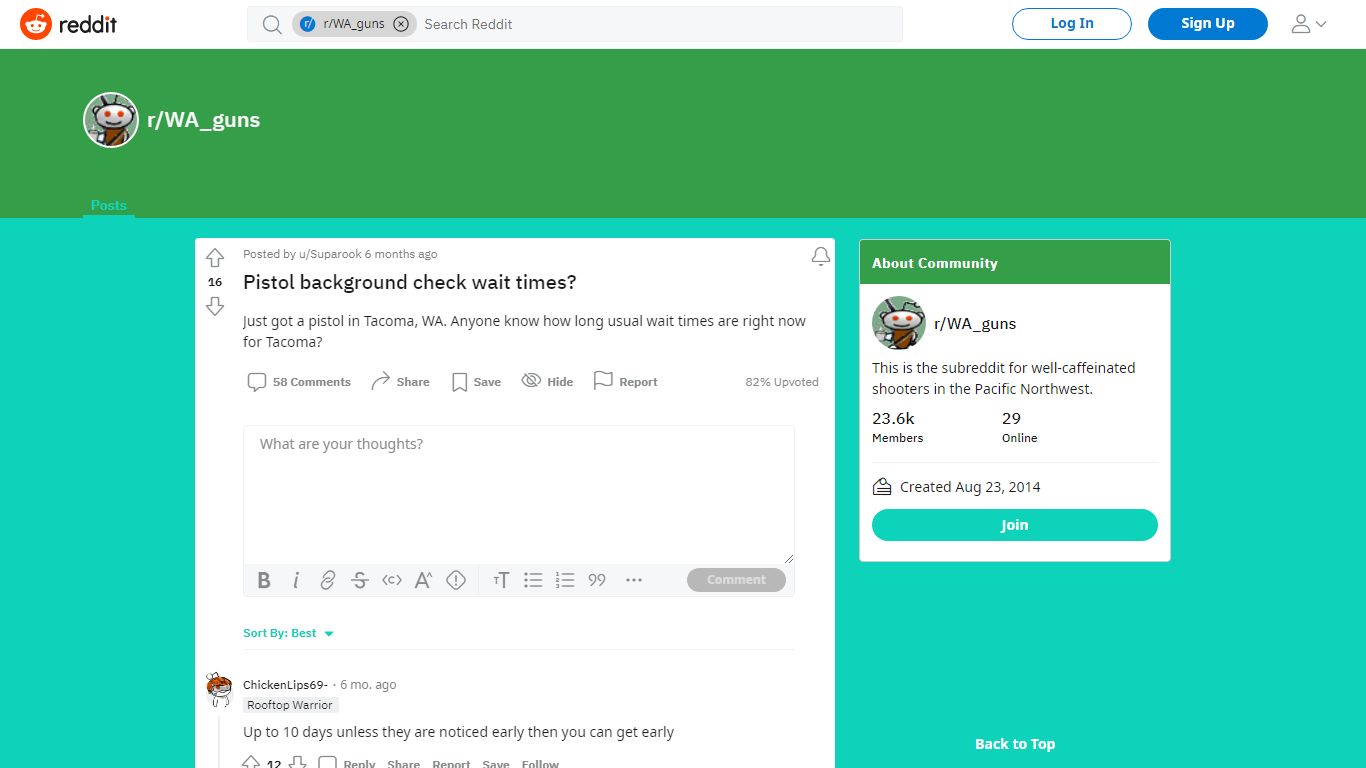
Task: Click the 29 Online count
Action: pyautogui.click(x=1019, y=427)
